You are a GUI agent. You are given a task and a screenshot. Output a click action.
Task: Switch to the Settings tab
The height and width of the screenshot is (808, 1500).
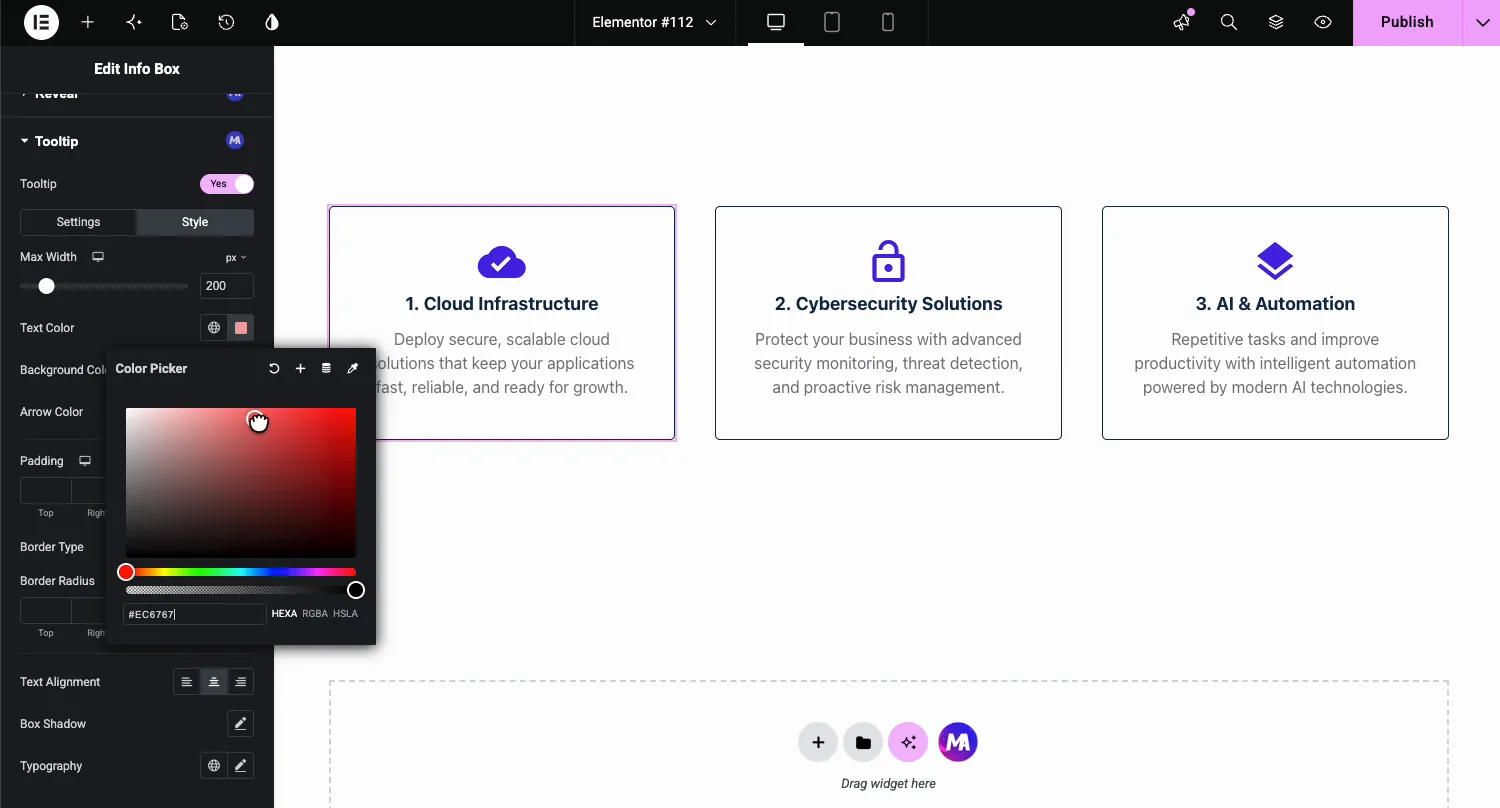[79, 222]
